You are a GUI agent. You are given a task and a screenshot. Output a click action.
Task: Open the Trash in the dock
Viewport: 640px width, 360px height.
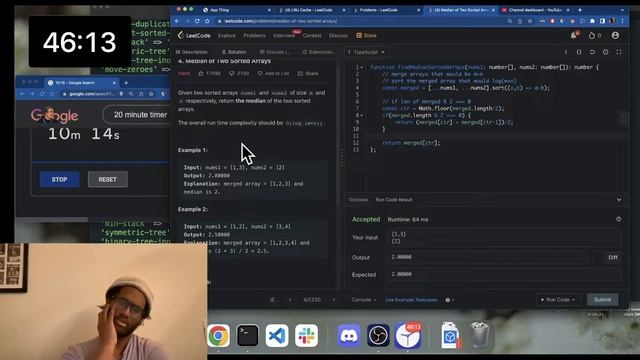480,336
